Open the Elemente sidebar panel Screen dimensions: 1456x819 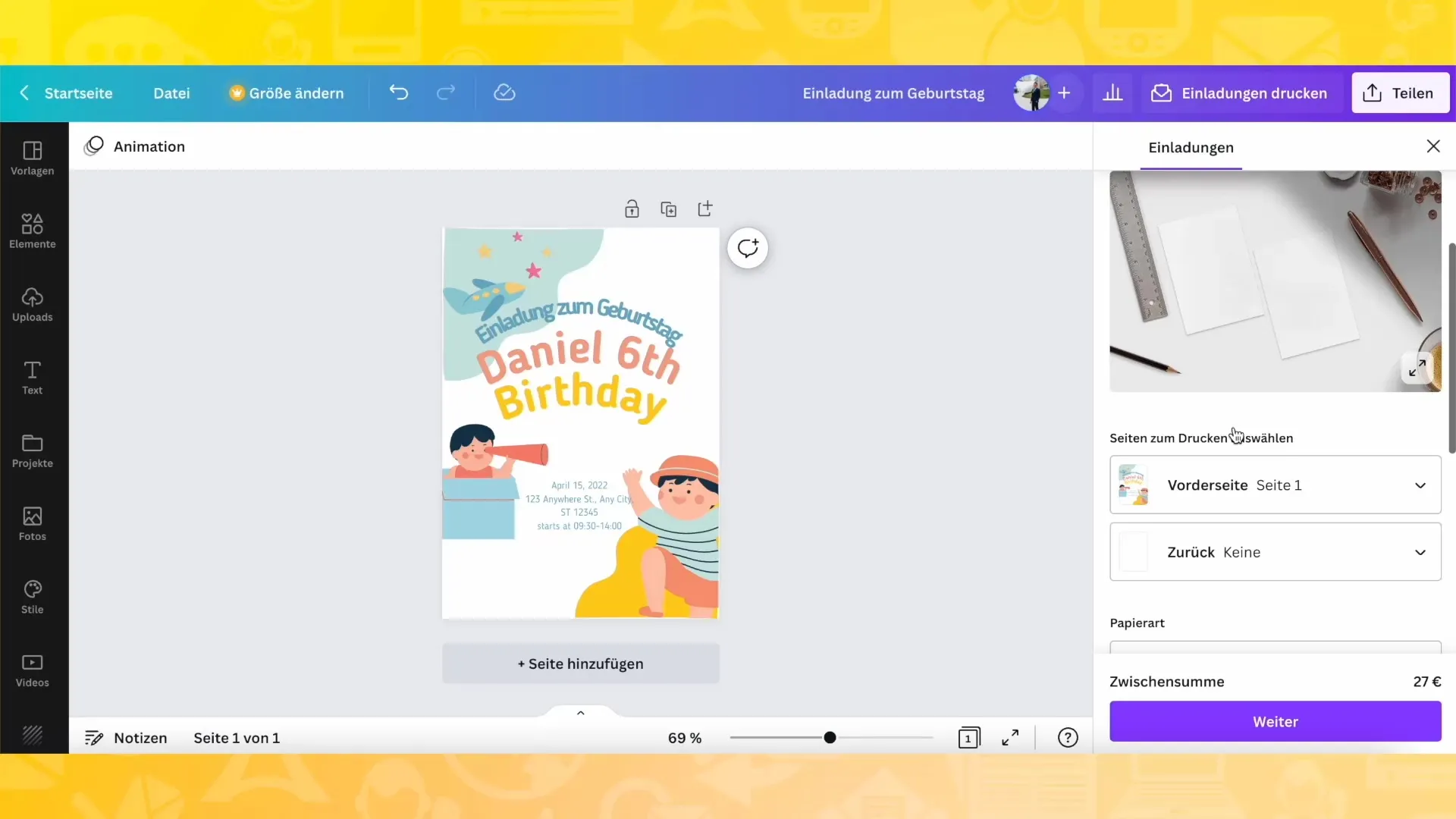point(32,231)
